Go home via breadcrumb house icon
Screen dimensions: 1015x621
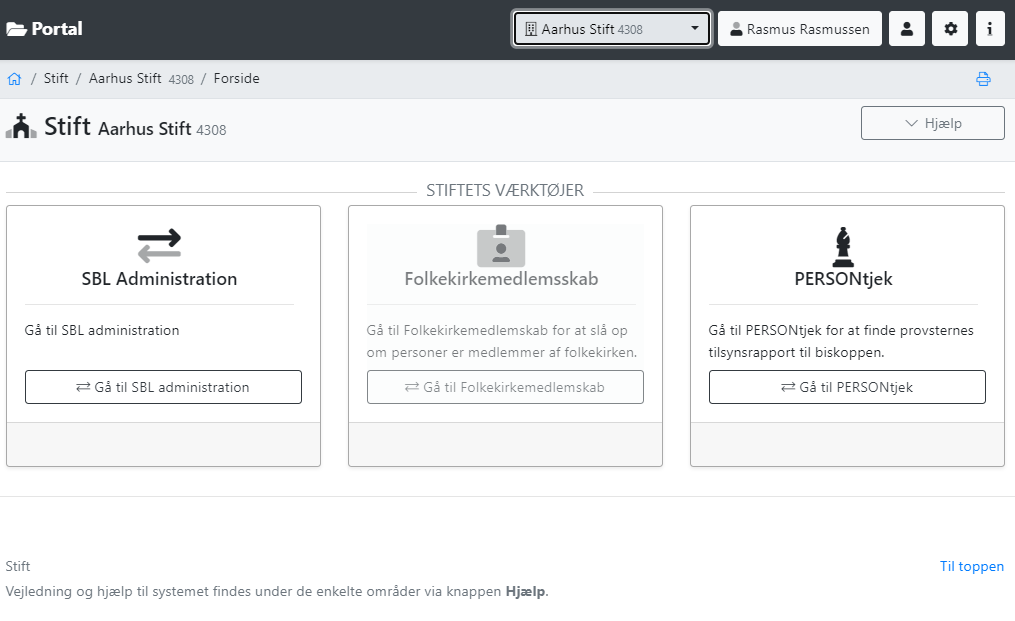(14, 79)
